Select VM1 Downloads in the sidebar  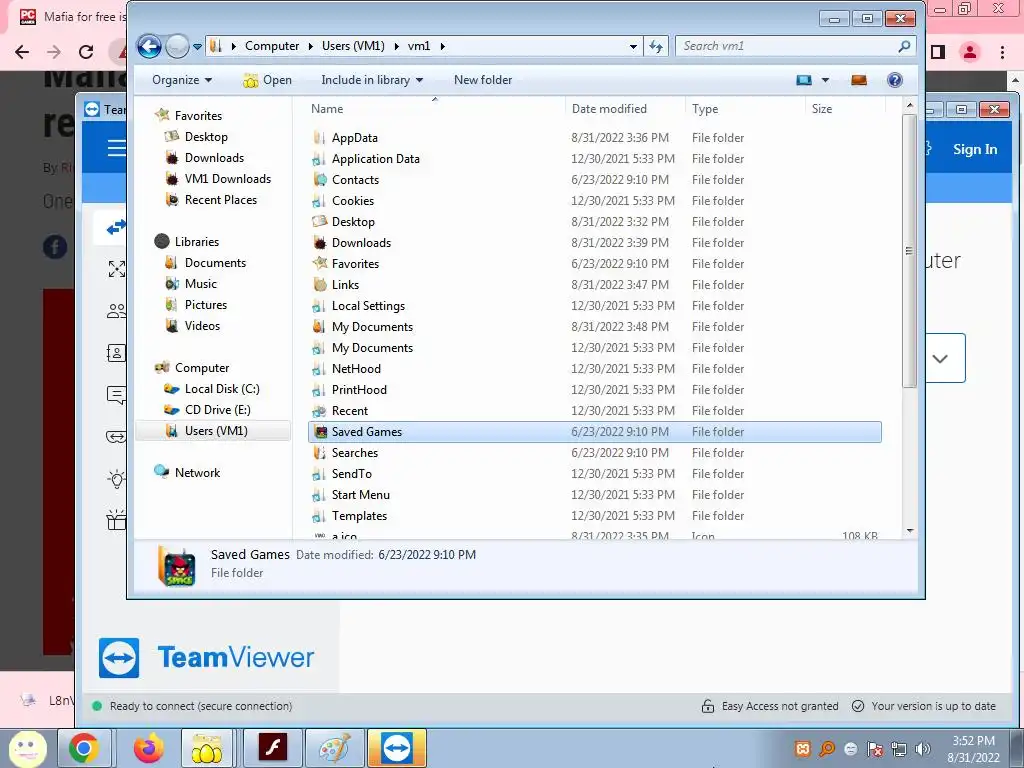point(227,178)
